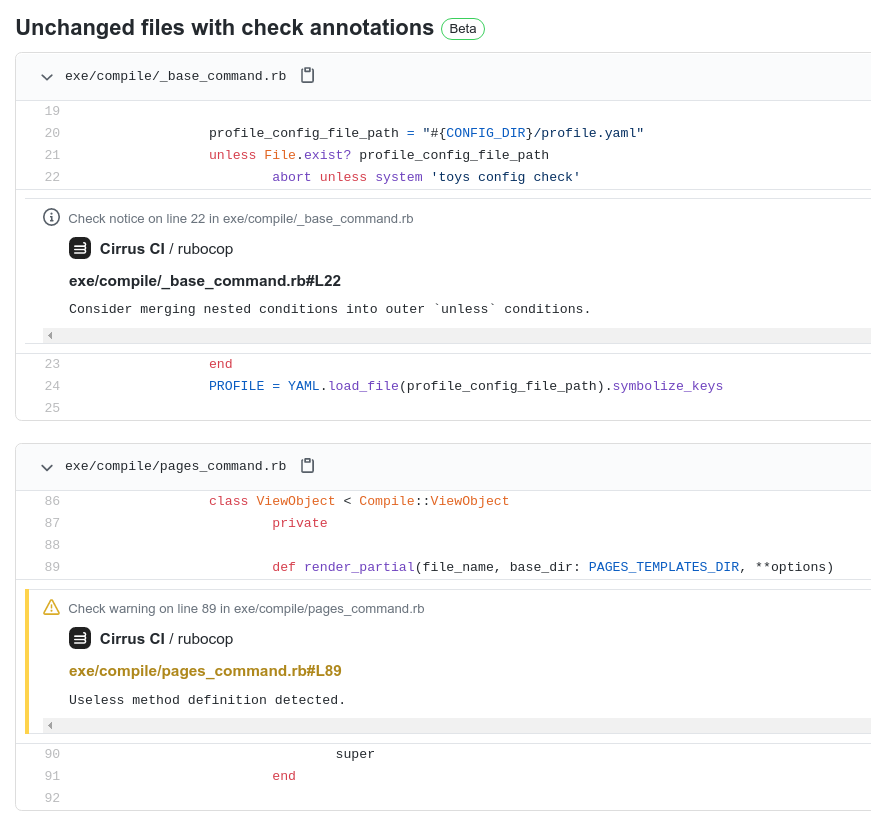Collapse the exe/compile/_base_command.rb file section
871x824 pixels.
coord(47,76)
